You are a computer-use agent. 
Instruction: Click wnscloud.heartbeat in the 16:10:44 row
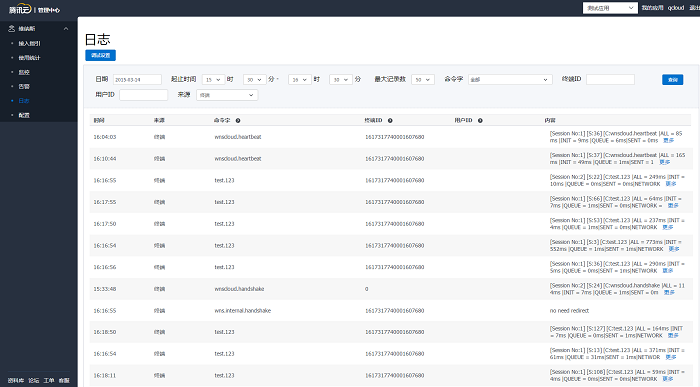pos(238,159)
